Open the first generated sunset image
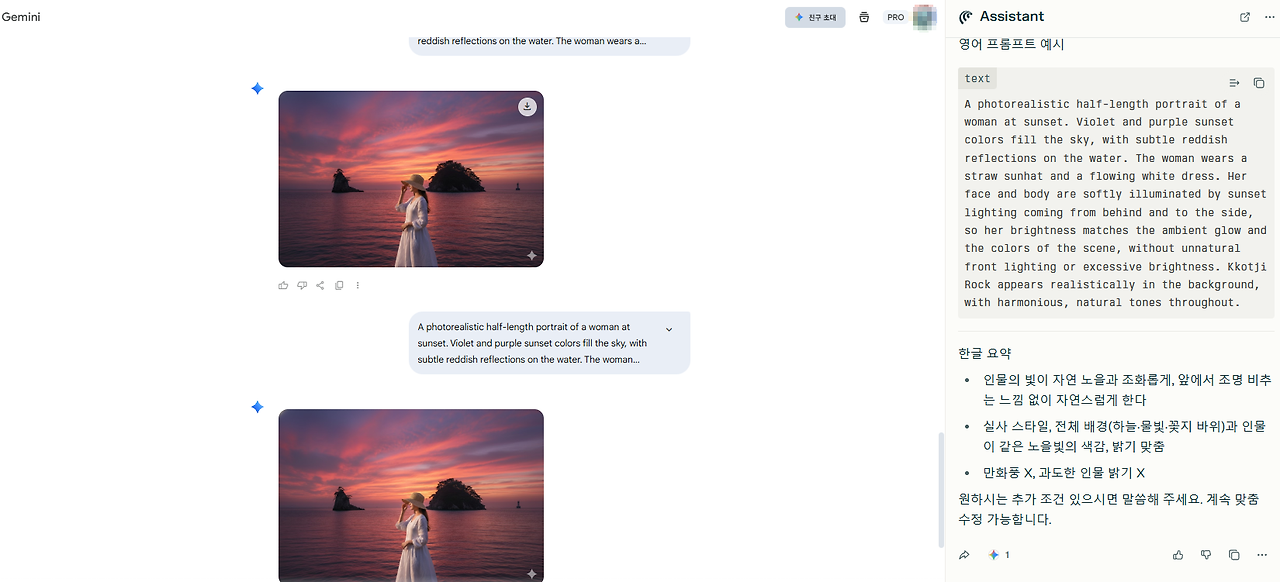 point(411,179)
